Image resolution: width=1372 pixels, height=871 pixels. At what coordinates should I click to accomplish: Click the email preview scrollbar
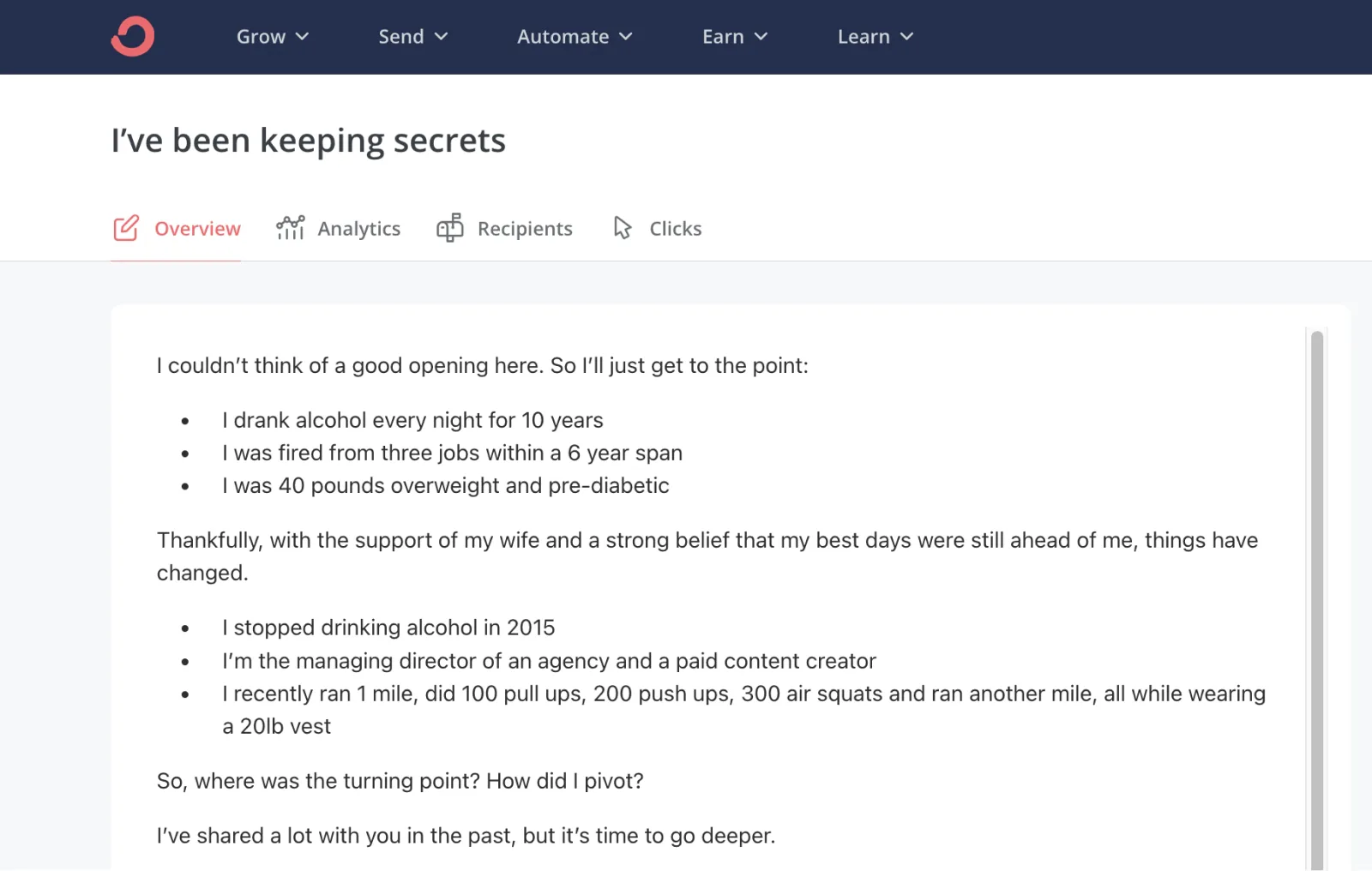[x=1317, y=598]
